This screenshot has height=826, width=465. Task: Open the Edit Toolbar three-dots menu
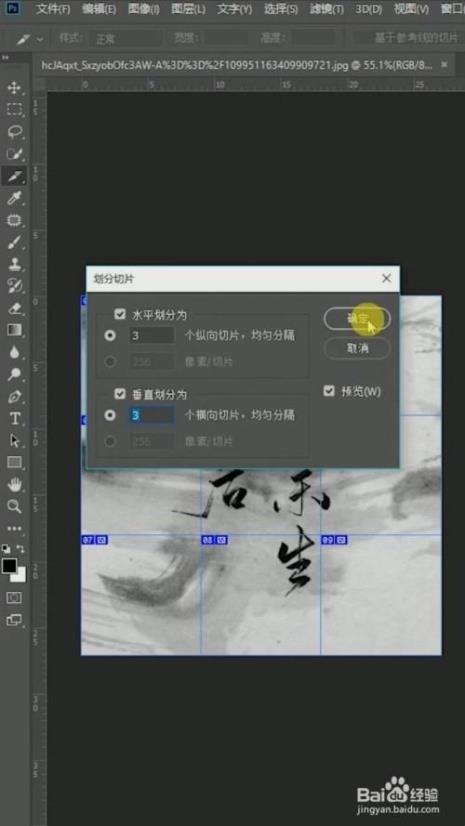coord(14,528)
